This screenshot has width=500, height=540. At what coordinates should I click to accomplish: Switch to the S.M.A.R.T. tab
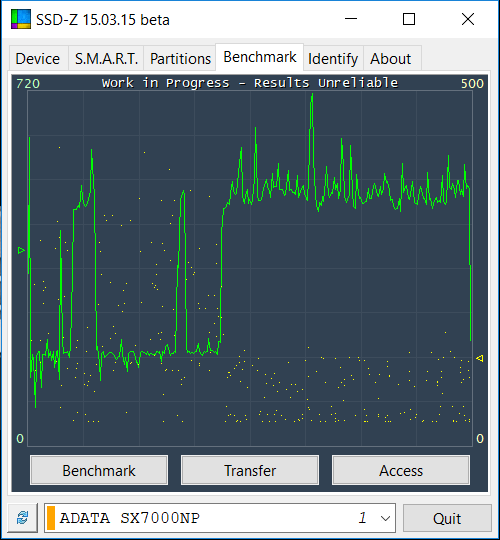(x=106, y=58)
